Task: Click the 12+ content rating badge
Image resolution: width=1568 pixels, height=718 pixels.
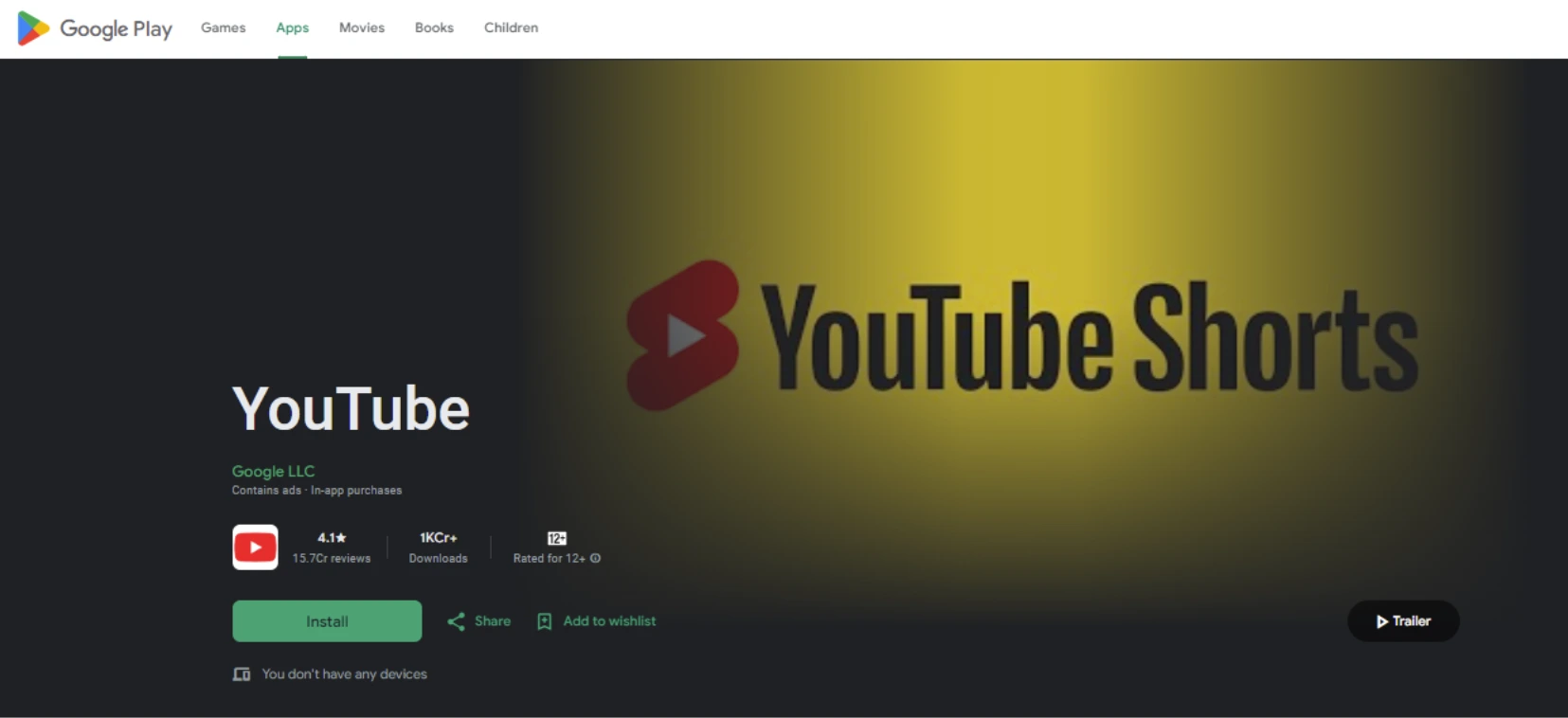Action: pyautogui.click(x=557, y=538)
